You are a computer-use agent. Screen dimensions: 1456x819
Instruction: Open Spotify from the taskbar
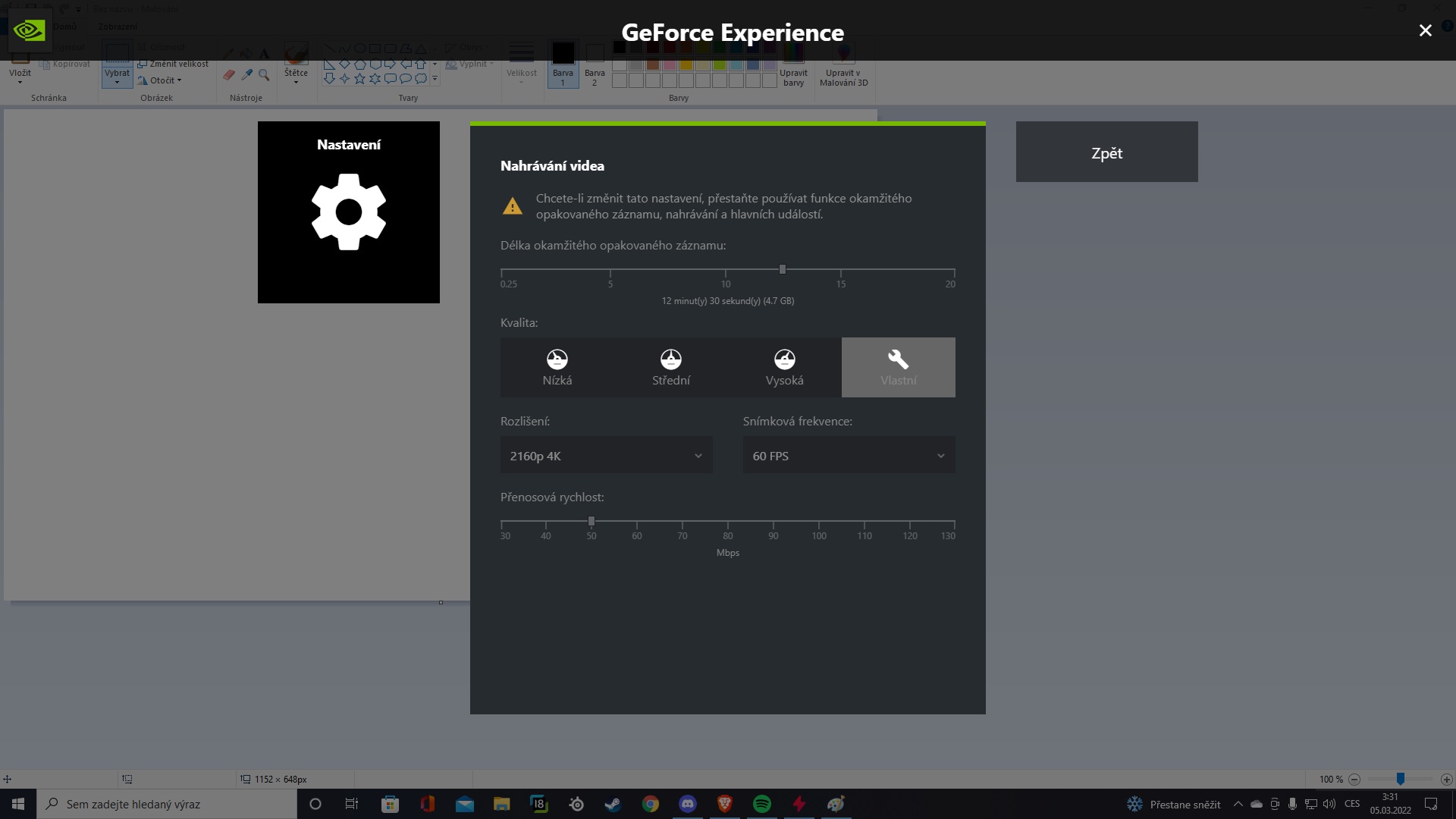click(761, 804)
